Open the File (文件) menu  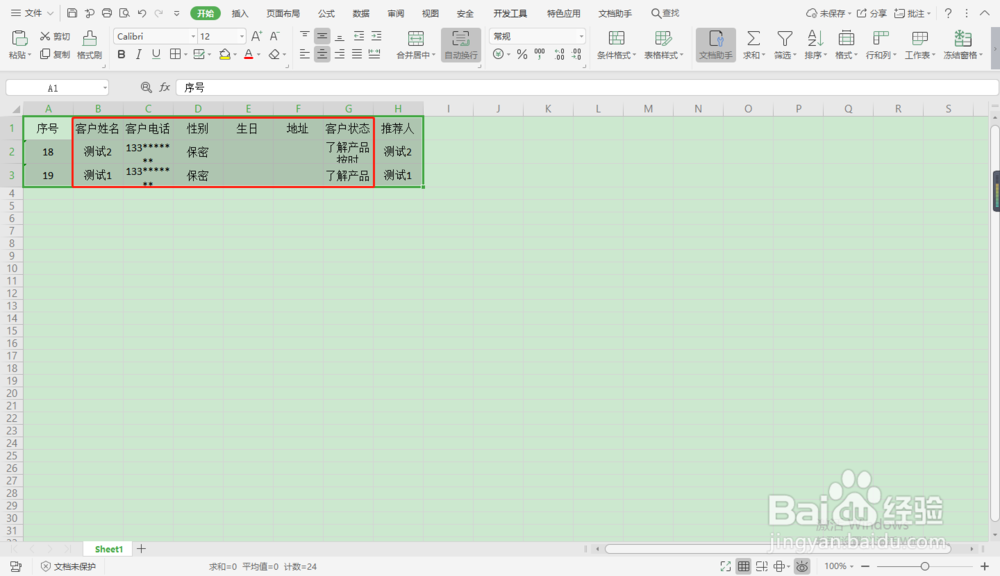32,13
